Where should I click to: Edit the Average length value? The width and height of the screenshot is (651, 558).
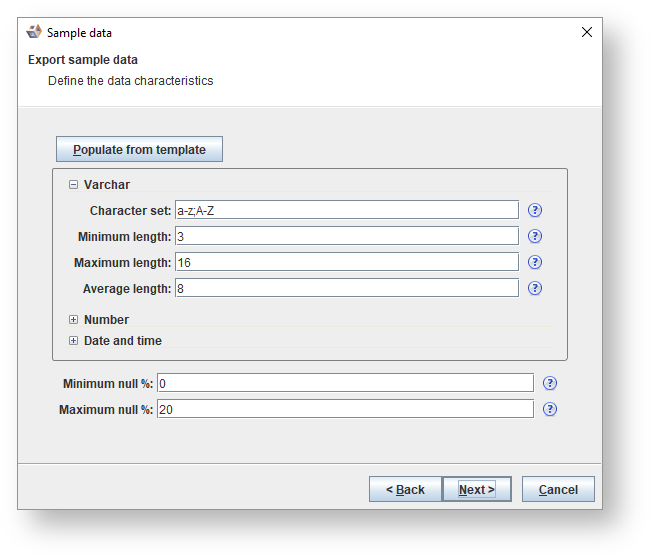[x=346, y=288]
